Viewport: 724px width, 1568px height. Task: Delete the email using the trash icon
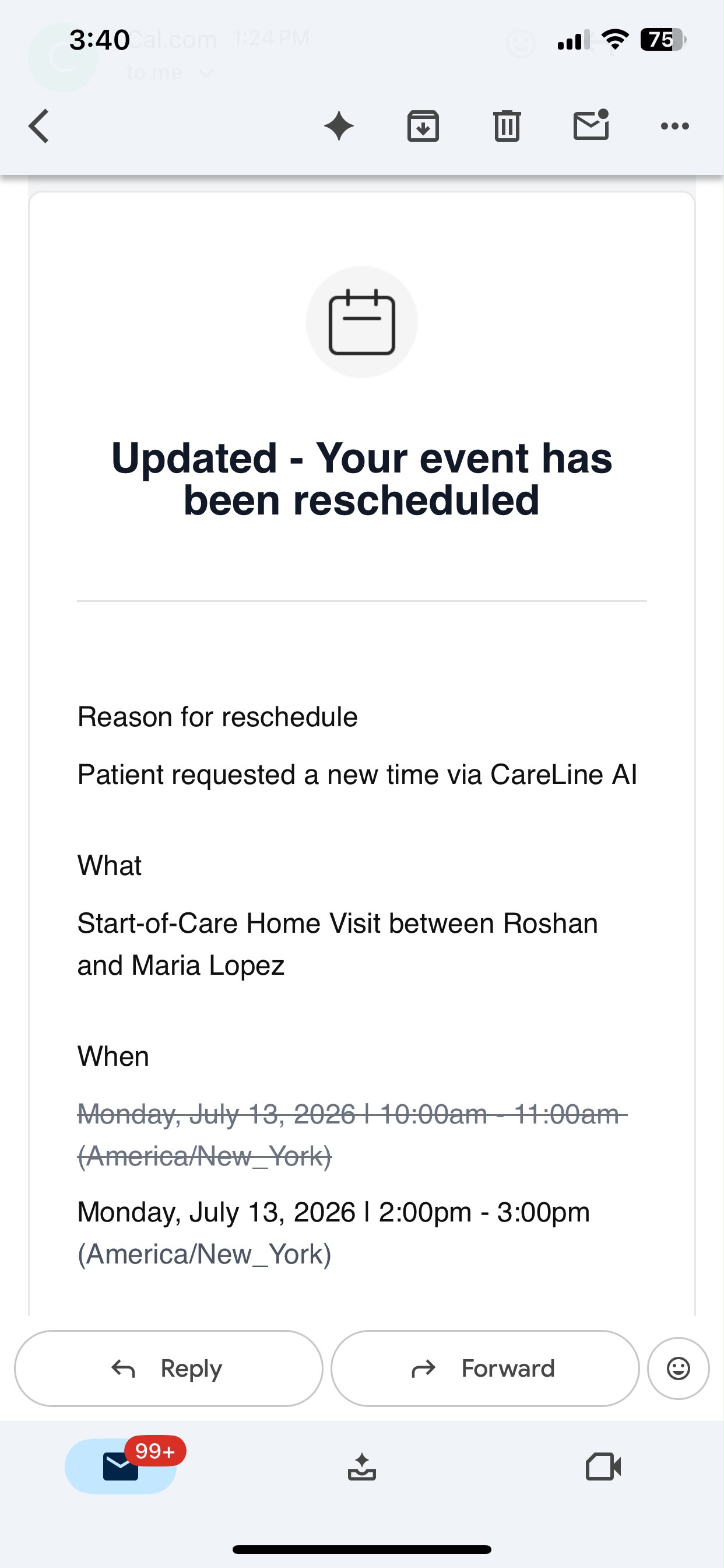click(x=507, y=126)
